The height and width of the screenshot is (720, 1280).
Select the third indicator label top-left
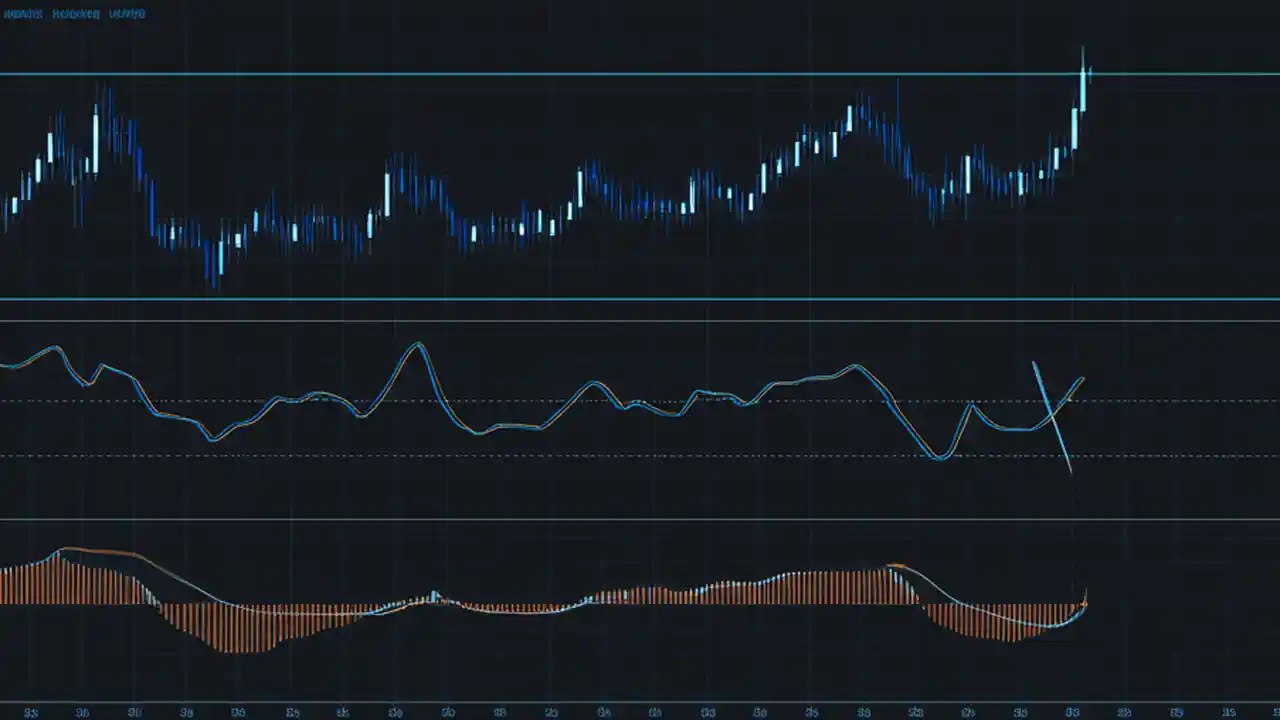click(127, 13)
